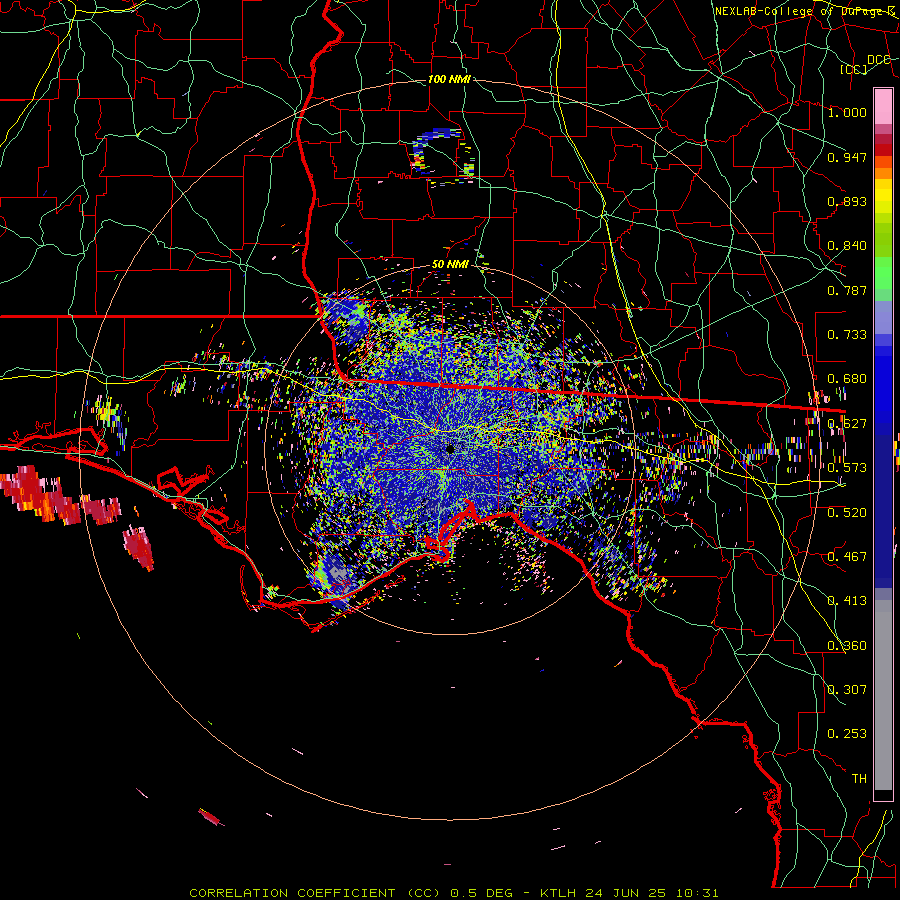Image resolution: width=900 pixels, height=900 pixels.
Task: Pick the gray swatch near 0.307
Action: [883, 695]
